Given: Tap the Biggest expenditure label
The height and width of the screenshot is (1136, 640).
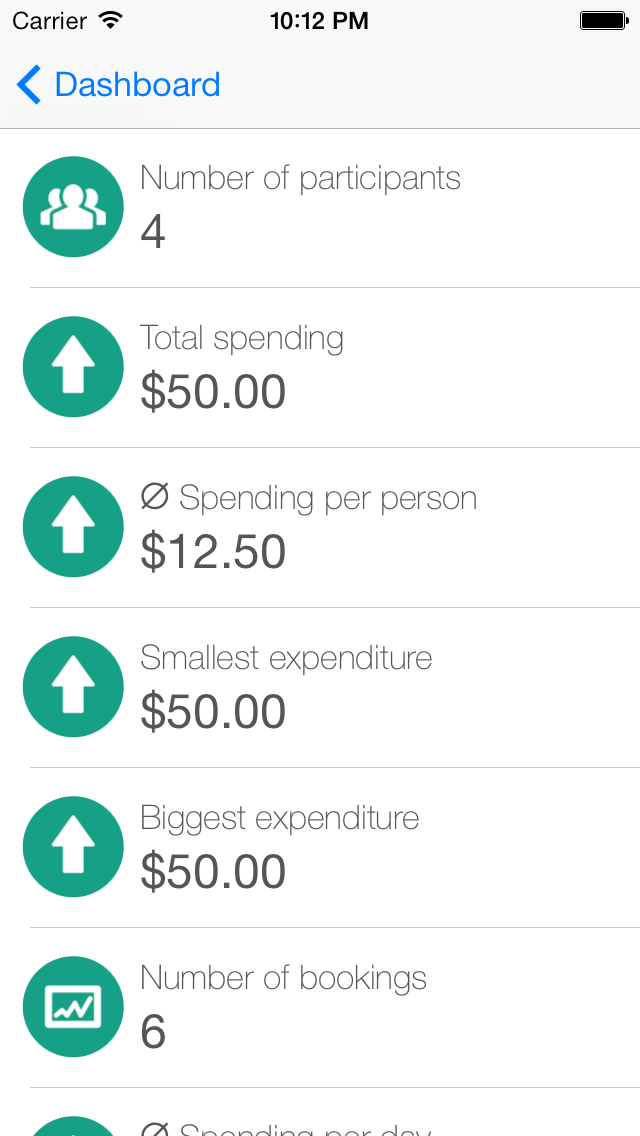Looking at the screenshot, I should pos(279,818).
